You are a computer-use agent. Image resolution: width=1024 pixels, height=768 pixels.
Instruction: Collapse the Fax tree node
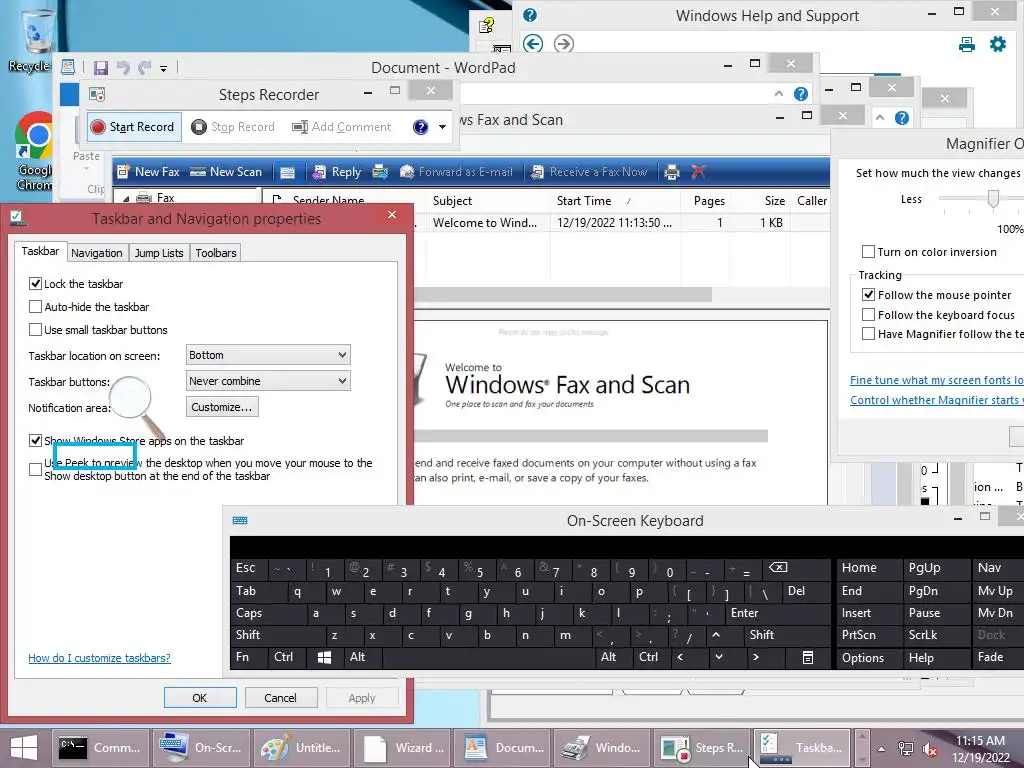125,198
